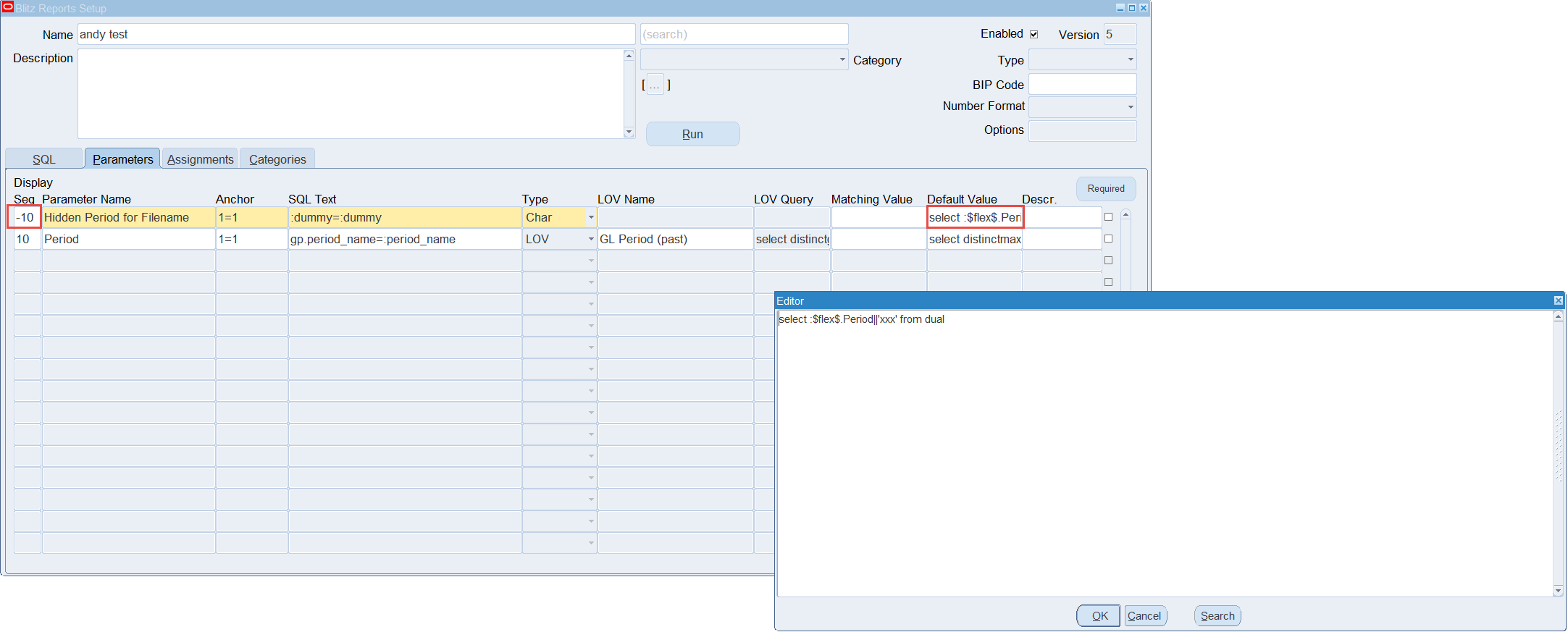Click the Name field containing andy test
Viewport: 1568px width, 632px height.
pyautogui.click(x=356, y=34)
